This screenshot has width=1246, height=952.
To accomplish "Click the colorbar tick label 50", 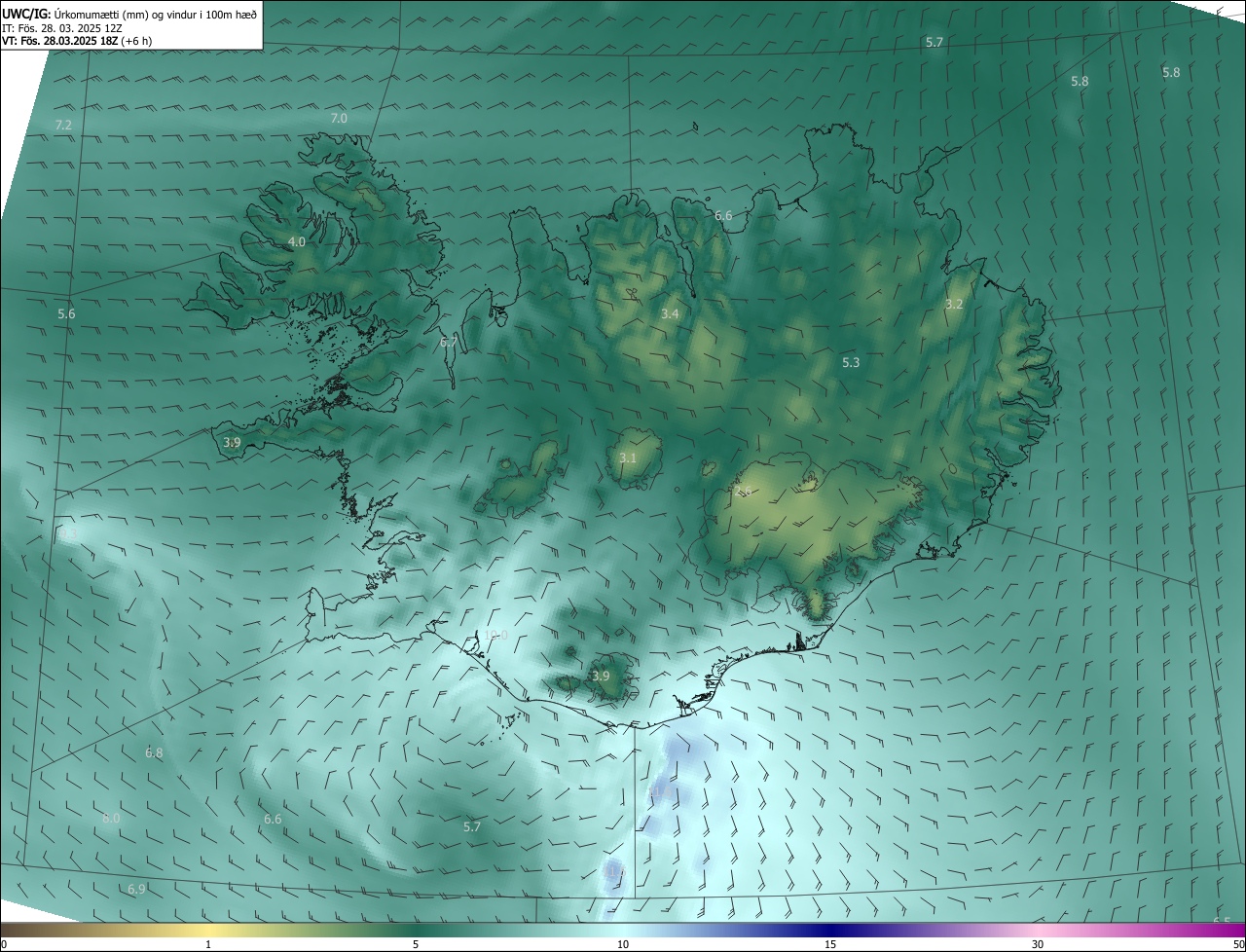I will pos(1238,944).
